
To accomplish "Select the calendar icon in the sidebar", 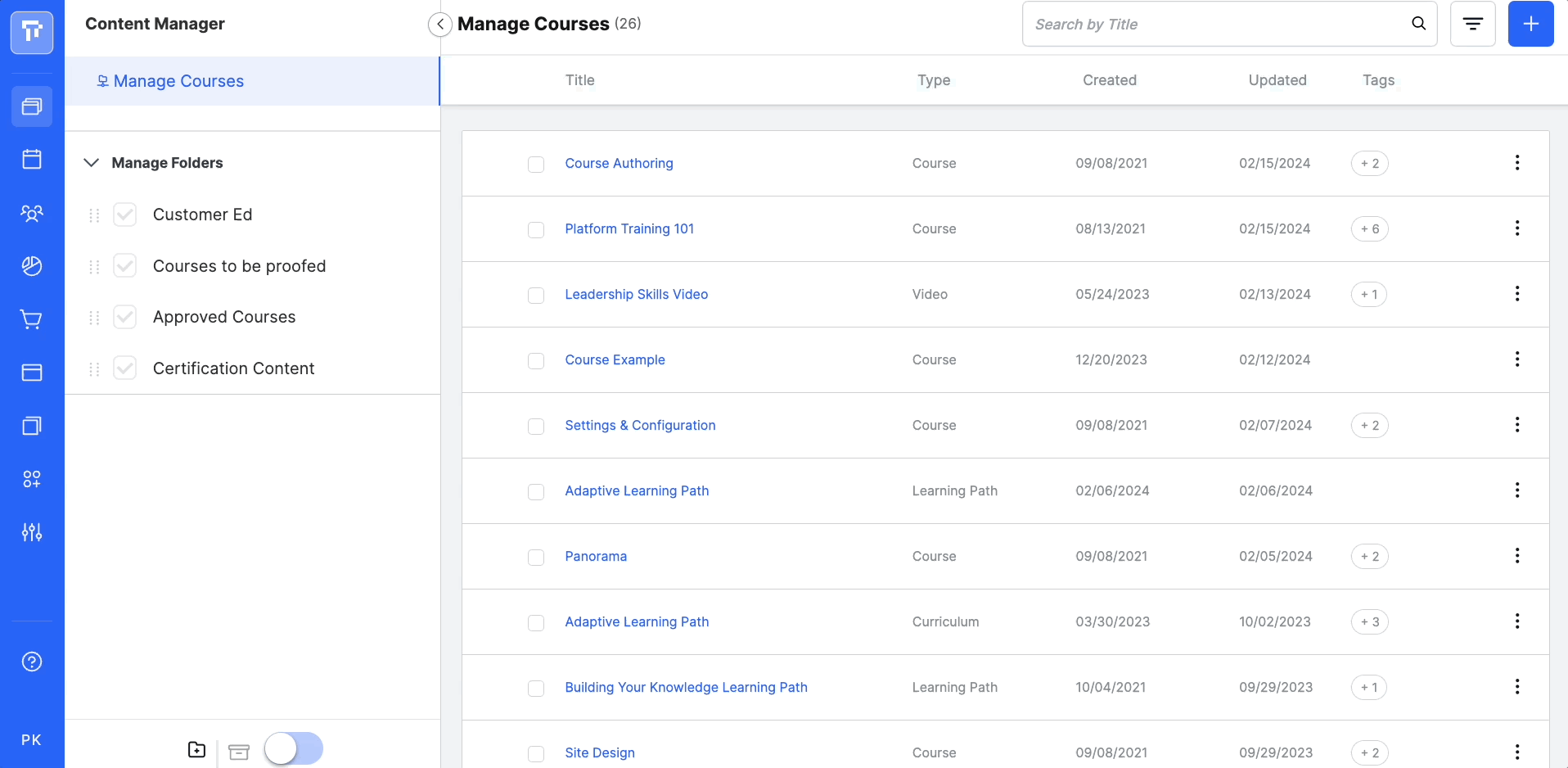I will click(x=31, y=160).
